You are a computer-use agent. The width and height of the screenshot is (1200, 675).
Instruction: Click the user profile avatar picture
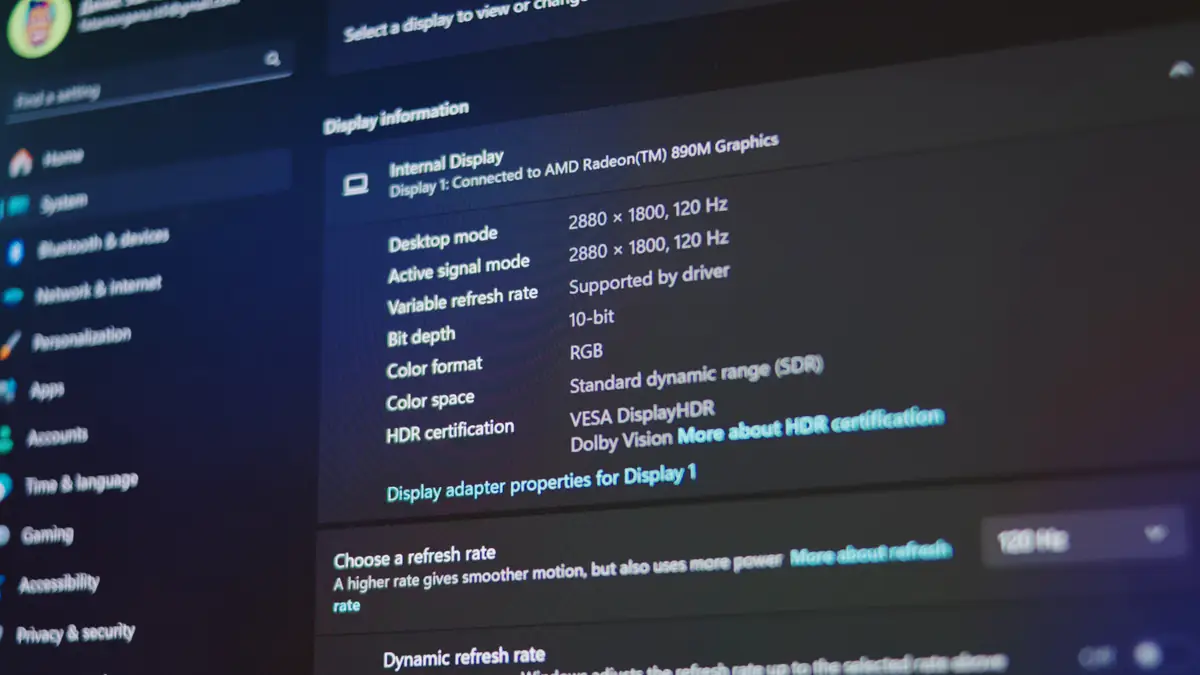coord(38,25)
